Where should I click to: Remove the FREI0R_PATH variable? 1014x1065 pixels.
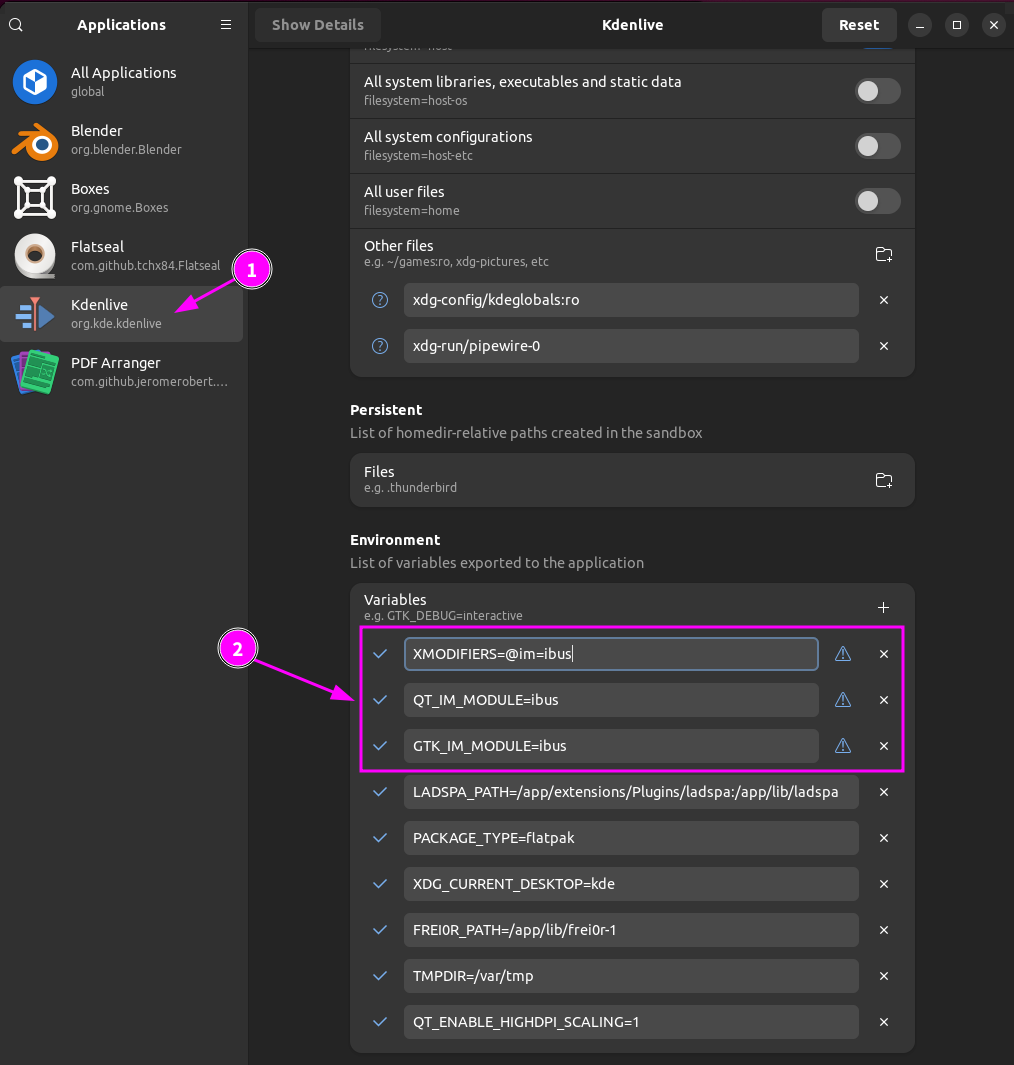884,930
